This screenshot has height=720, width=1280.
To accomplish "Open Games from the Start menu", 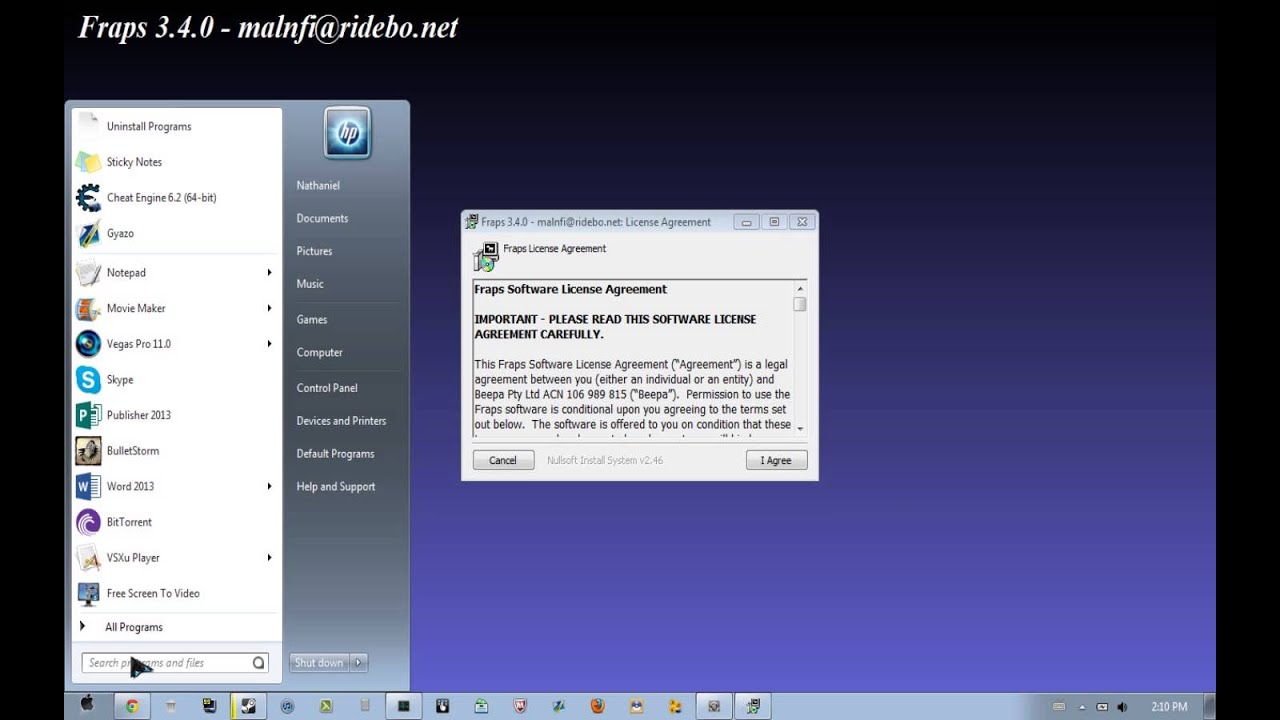I will coord(312,320).
